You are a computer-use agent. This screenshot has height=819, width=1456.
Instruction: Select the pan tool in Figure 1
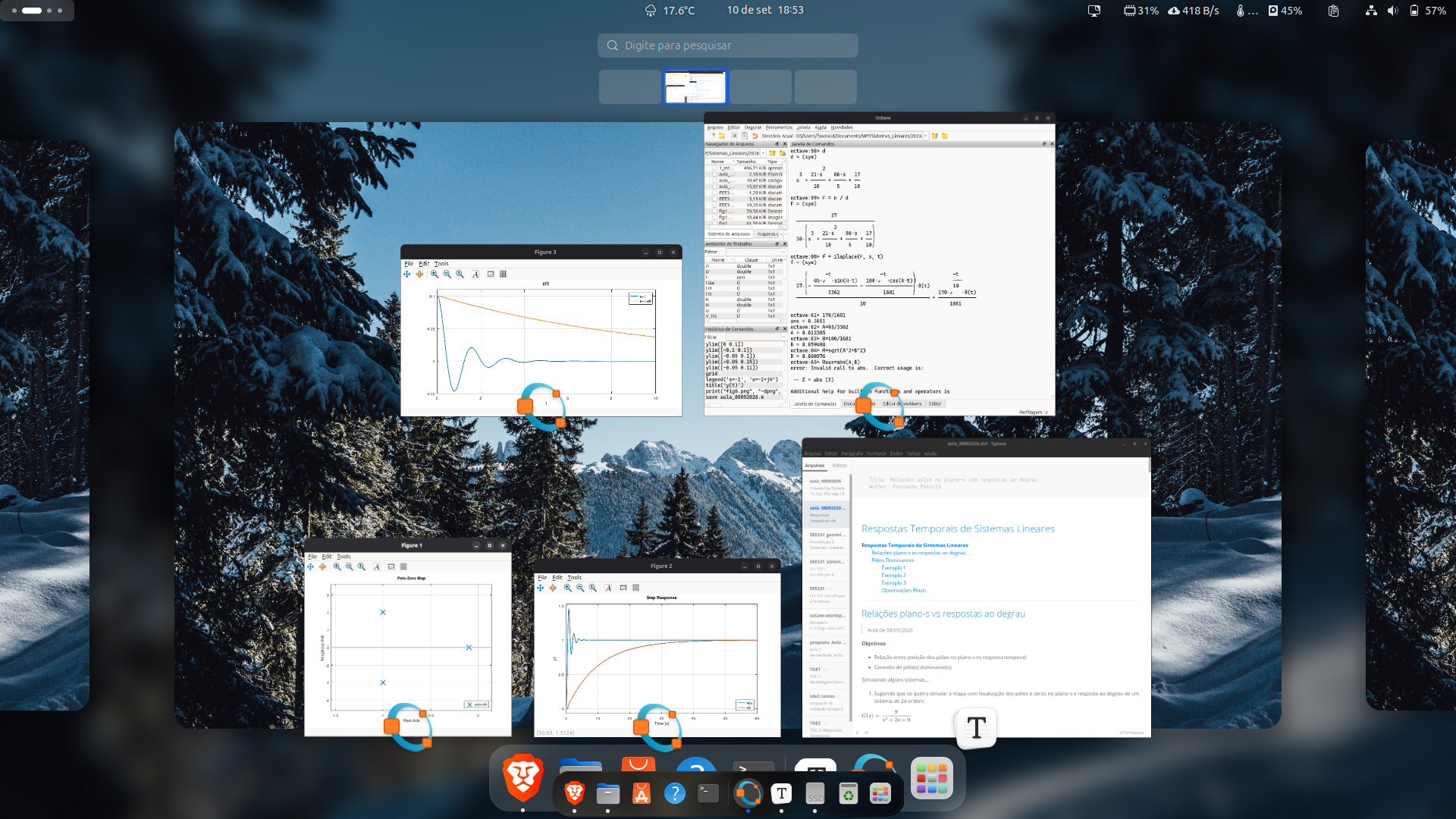click(x=310, y=566)
